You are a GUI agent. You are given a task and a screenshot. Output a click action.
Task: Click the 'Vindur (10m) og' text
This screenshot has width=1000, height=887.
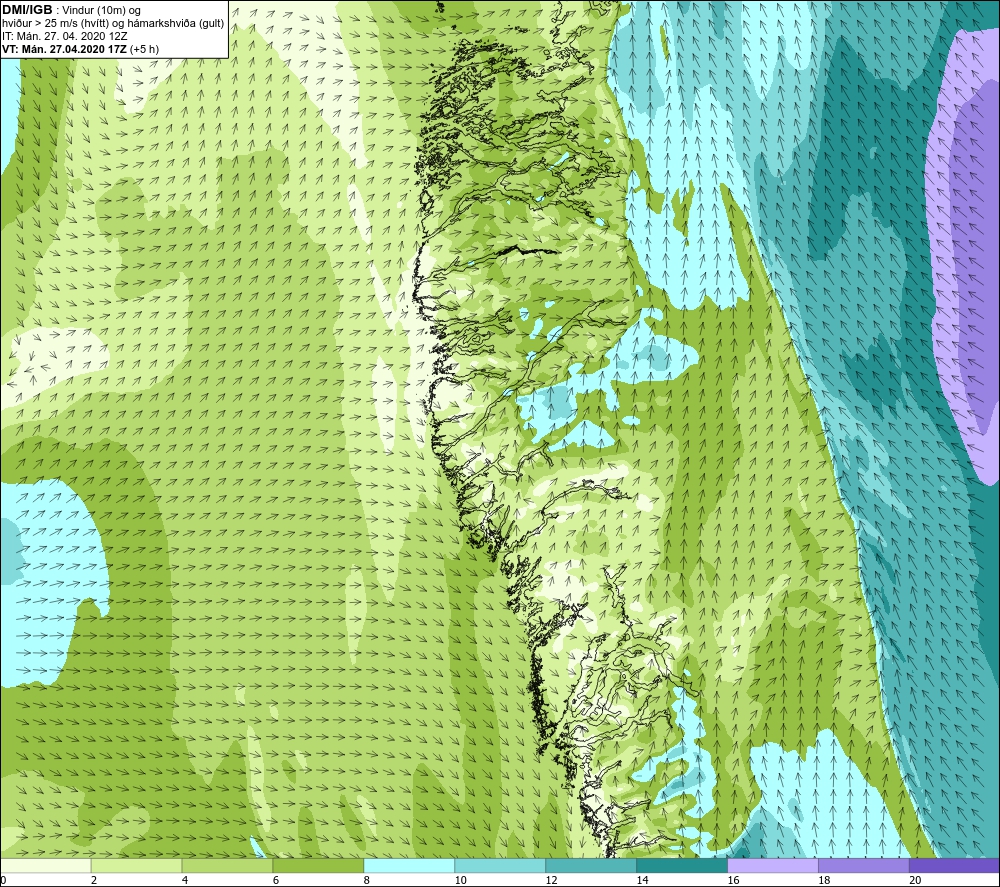[102, 11]
